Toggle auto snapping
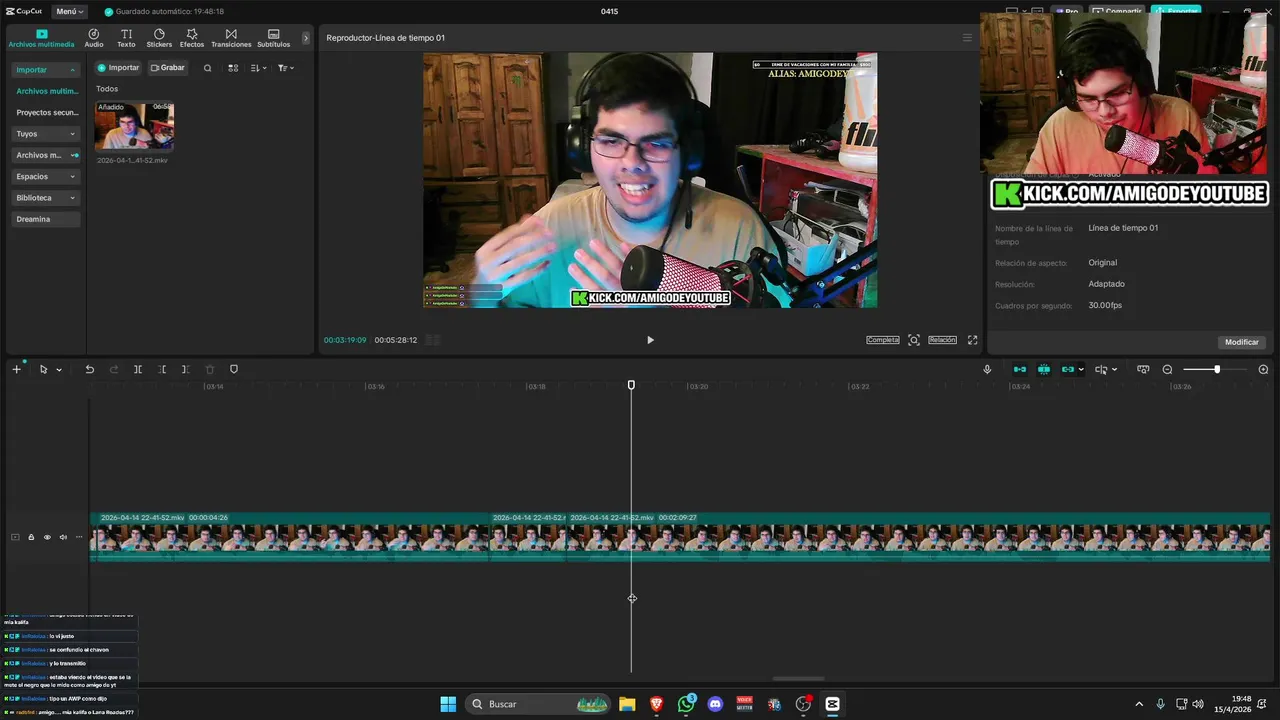The image size is (1280, 720). coord(1044,369)
